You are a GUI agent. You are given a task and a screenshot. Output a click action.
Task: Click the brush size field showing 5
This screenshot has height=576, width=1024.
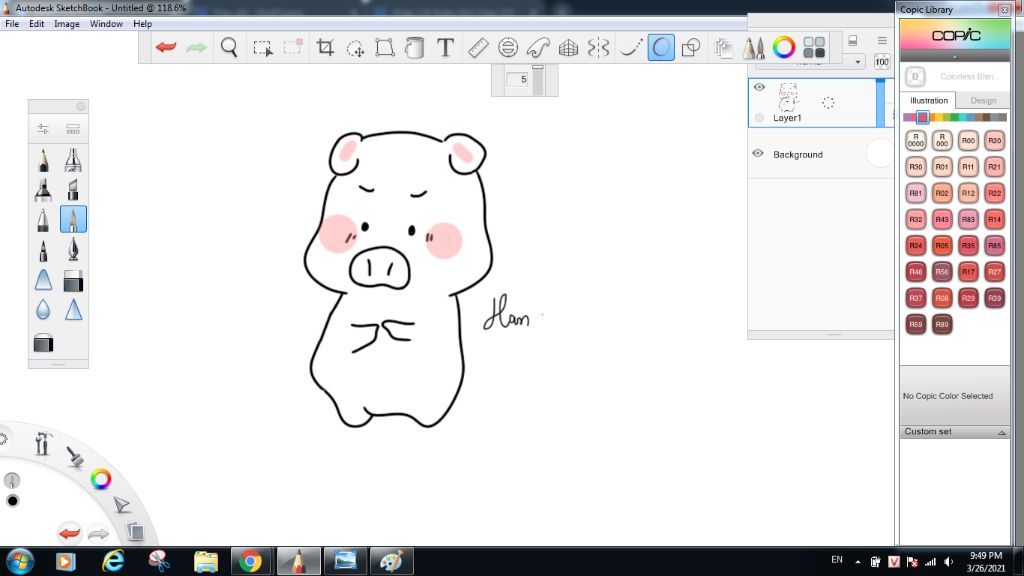click(x=517, y=79)
